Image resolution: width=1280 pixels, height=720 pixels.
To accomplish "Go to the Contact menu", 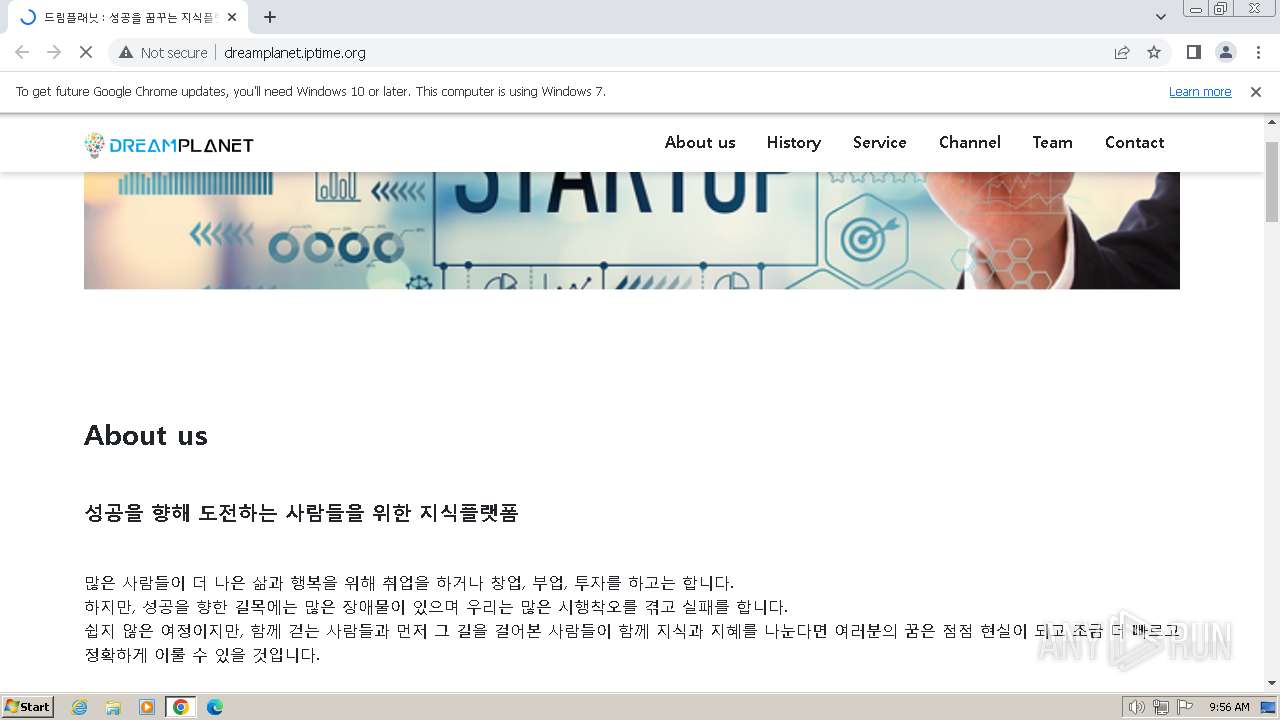I will (x=1135, y=142).
